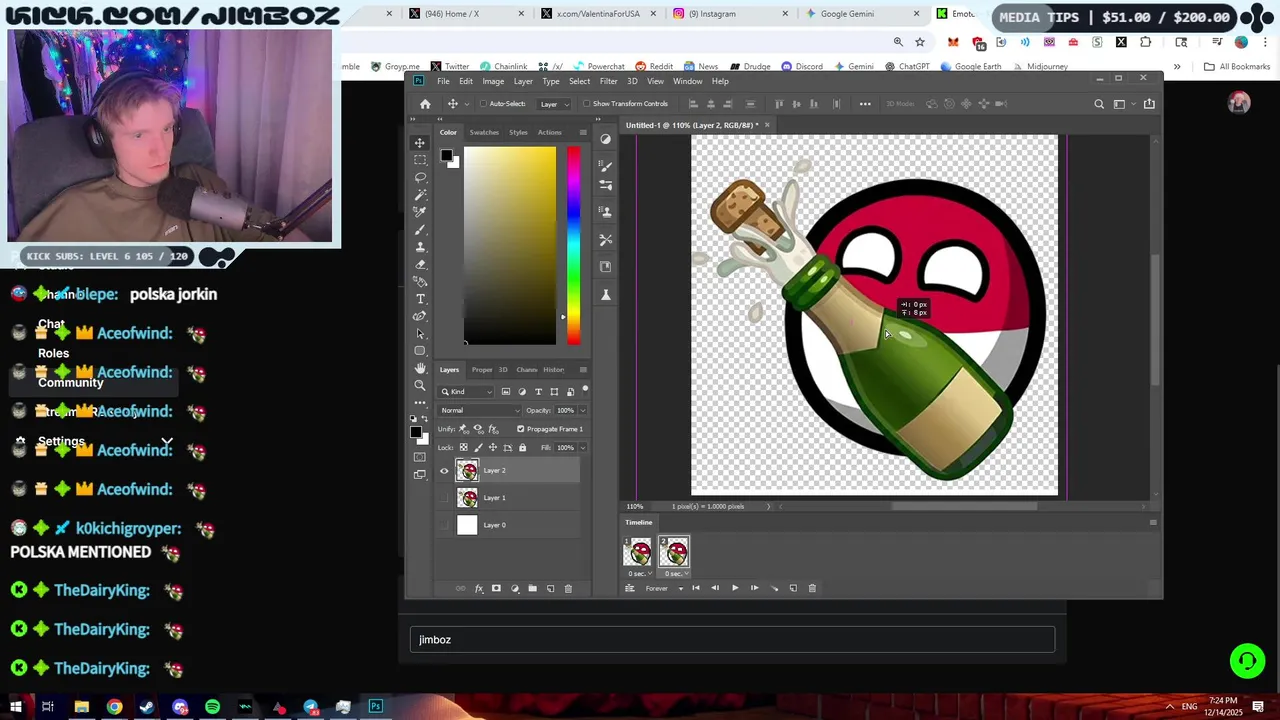This screenshot has height=720, width=1280.
Task: Open the Fill dropdown arrow
Action: point(582,447)
